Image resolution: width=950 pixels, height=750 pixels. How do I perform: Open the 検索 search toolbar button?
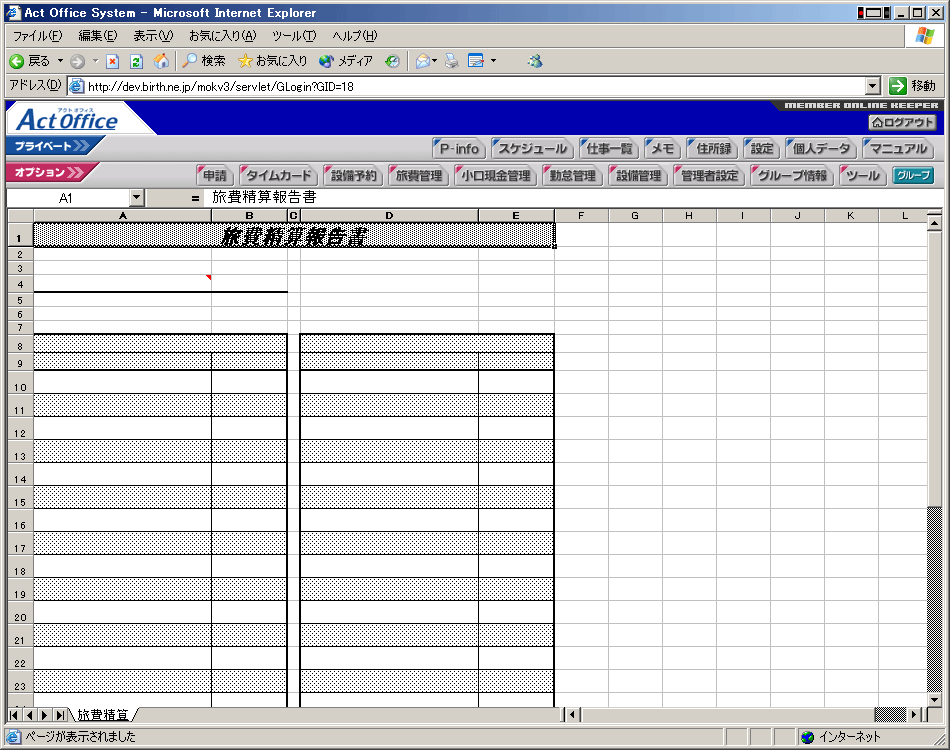pyautogui.click(x=204, y=61)
